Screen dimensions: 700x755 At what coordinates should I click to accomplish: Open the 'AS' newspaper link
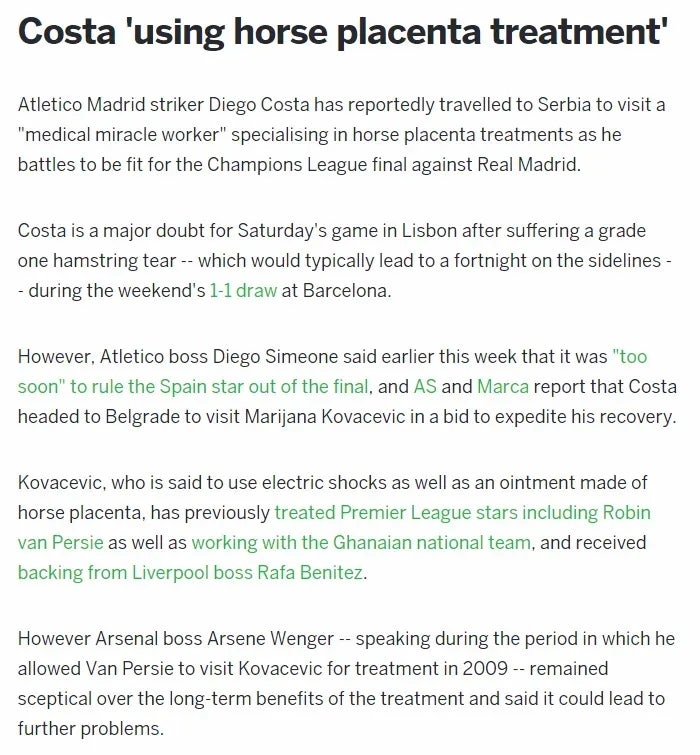(425, 387)
